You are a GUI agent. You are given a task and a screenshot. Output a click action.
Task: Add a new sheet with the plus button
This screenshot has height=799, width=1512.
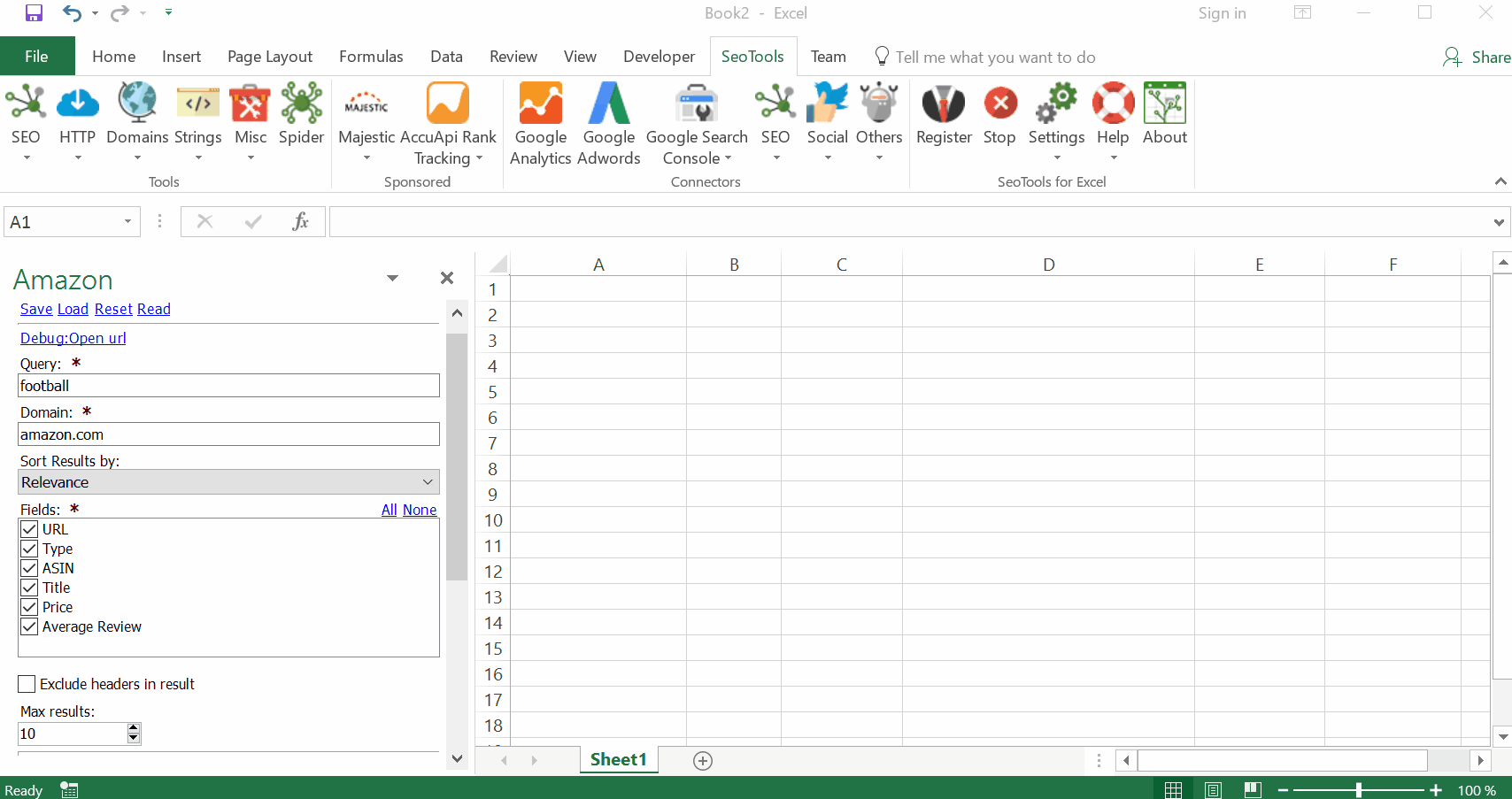[703, 761]
